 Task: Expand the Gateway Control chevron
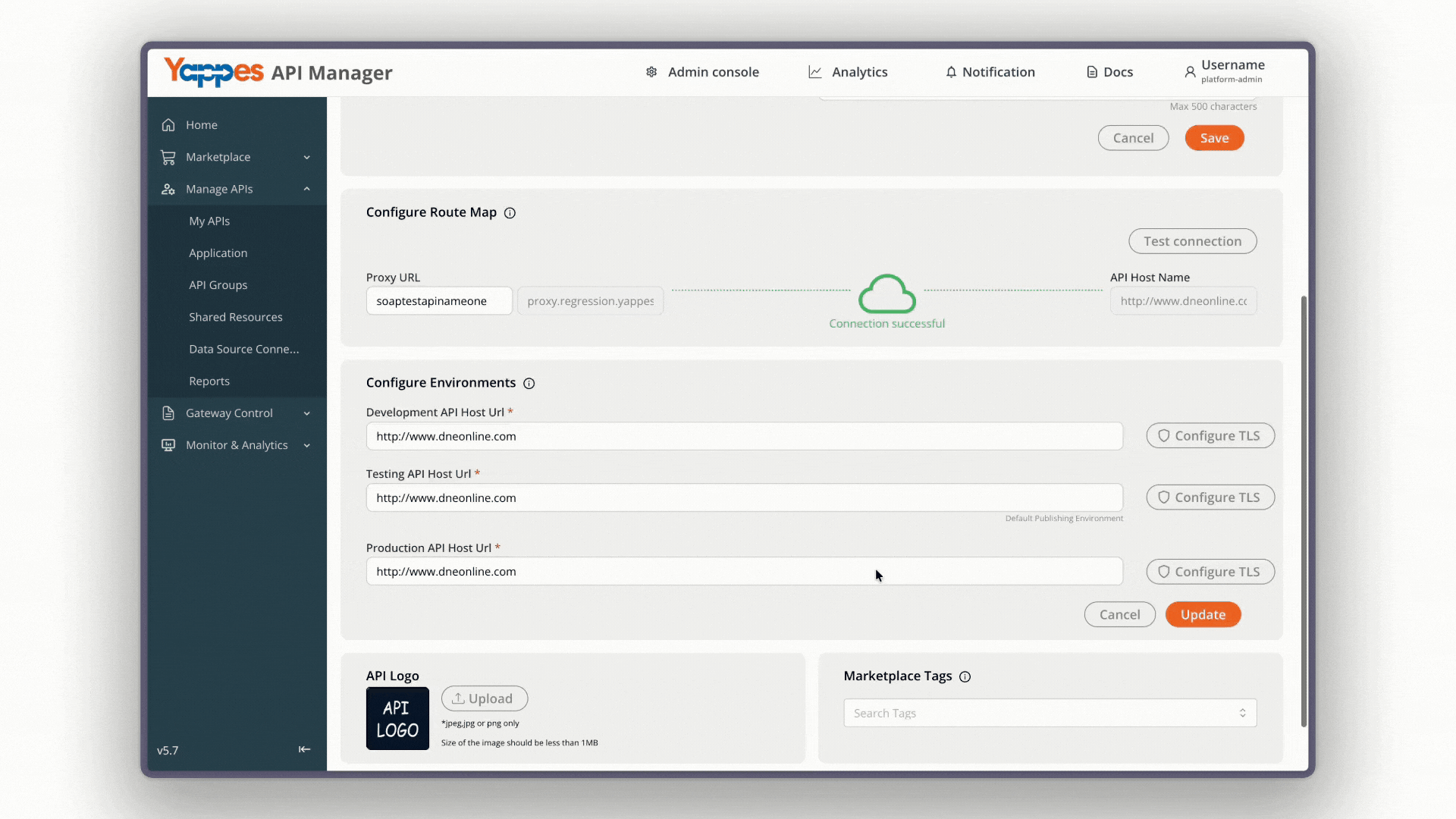(x=307, y=413)
